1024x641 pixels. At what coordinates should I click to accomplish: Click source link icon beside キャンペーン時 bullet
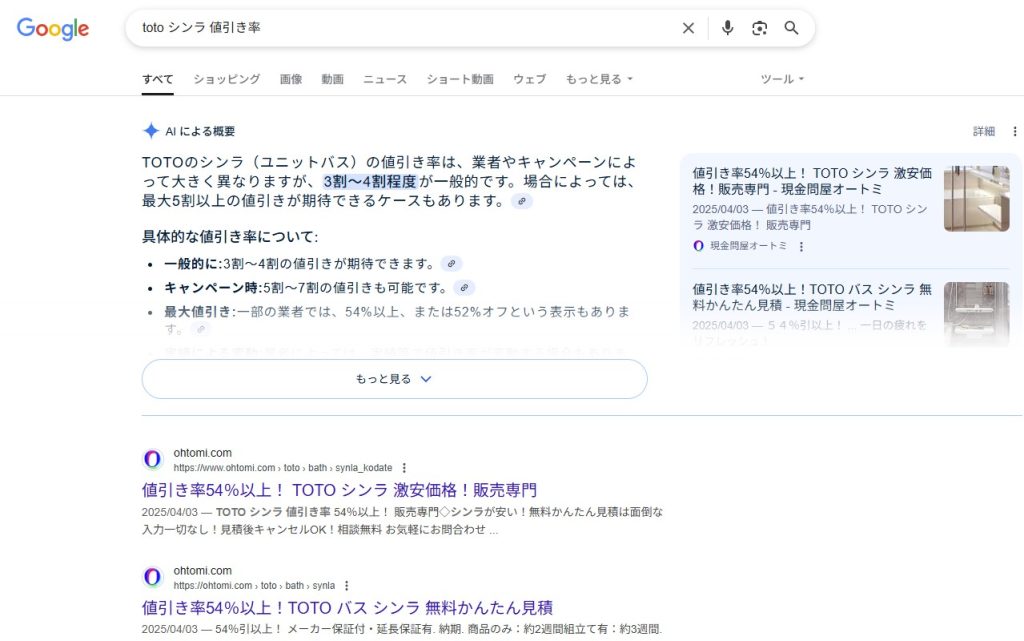click(x=464, y=288)
